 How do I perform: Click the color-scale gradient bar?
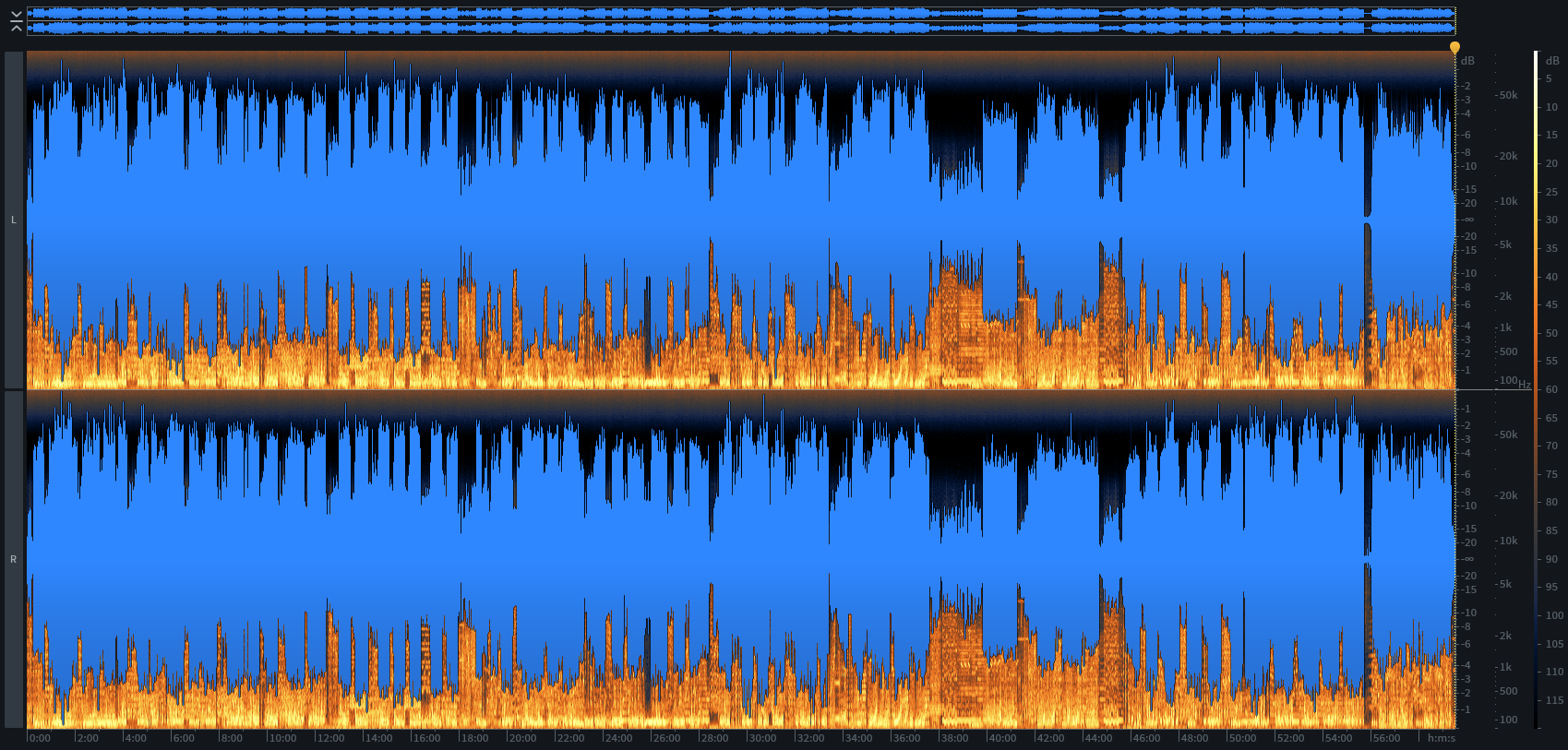[x=1537, y=390]
